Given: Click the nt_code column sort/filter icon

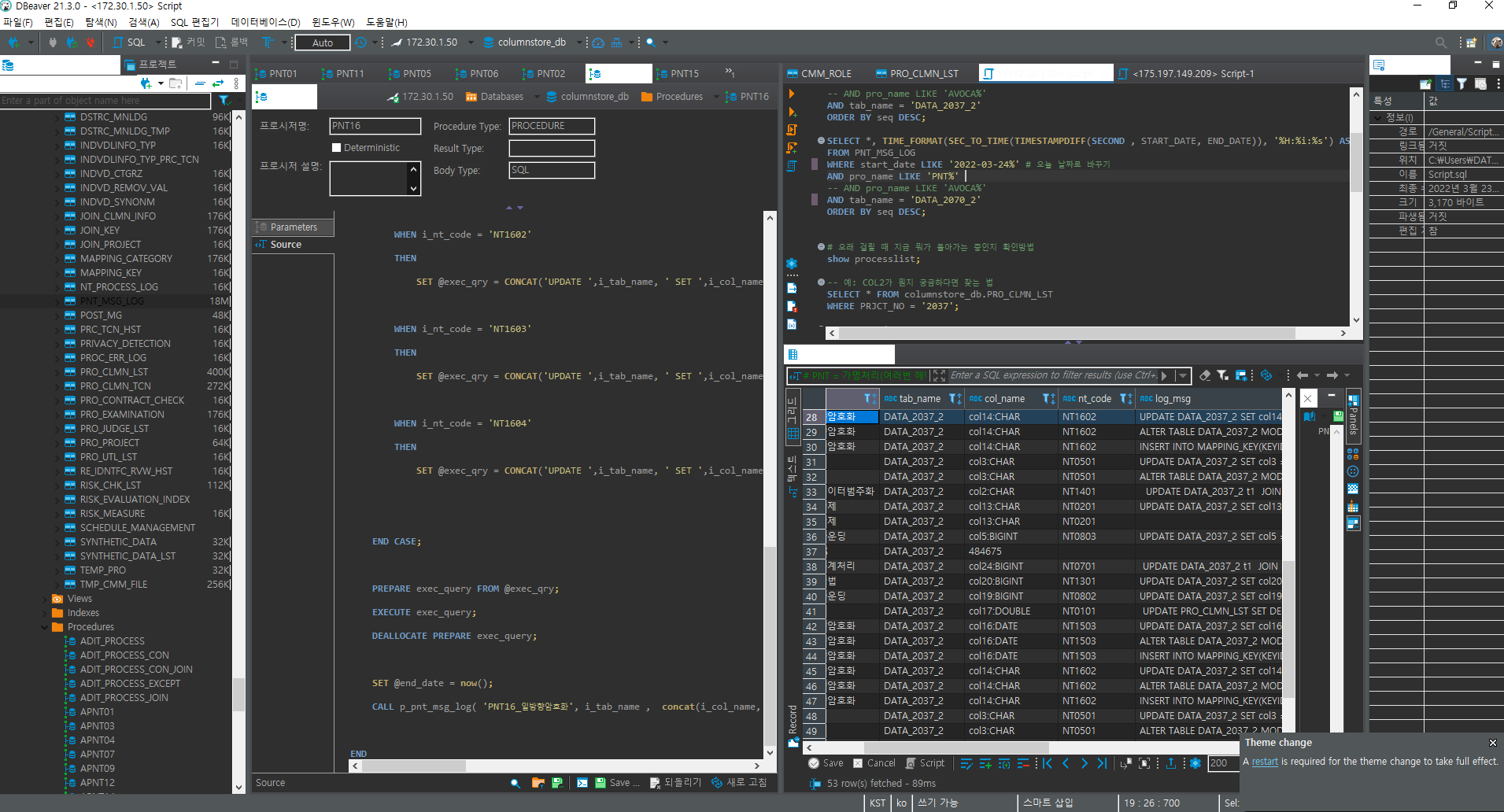Looking at the screenshot, I should point(1125,399).
